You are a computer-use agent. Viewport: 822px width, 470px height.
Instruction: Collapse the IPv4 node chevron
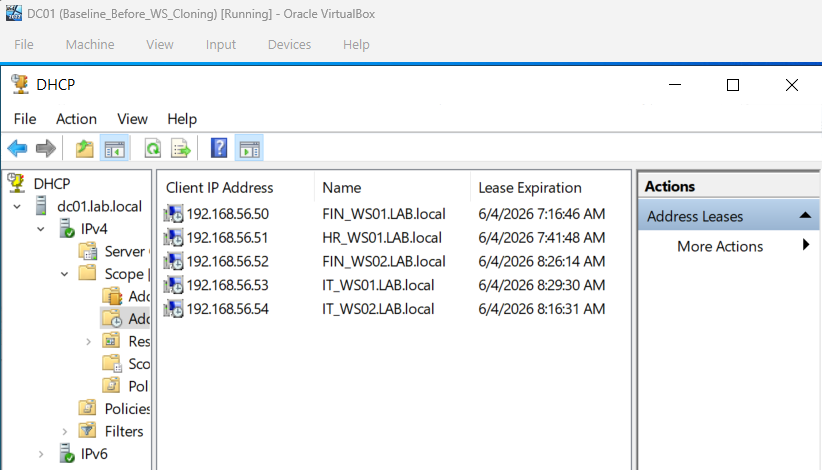coord(41,229)
